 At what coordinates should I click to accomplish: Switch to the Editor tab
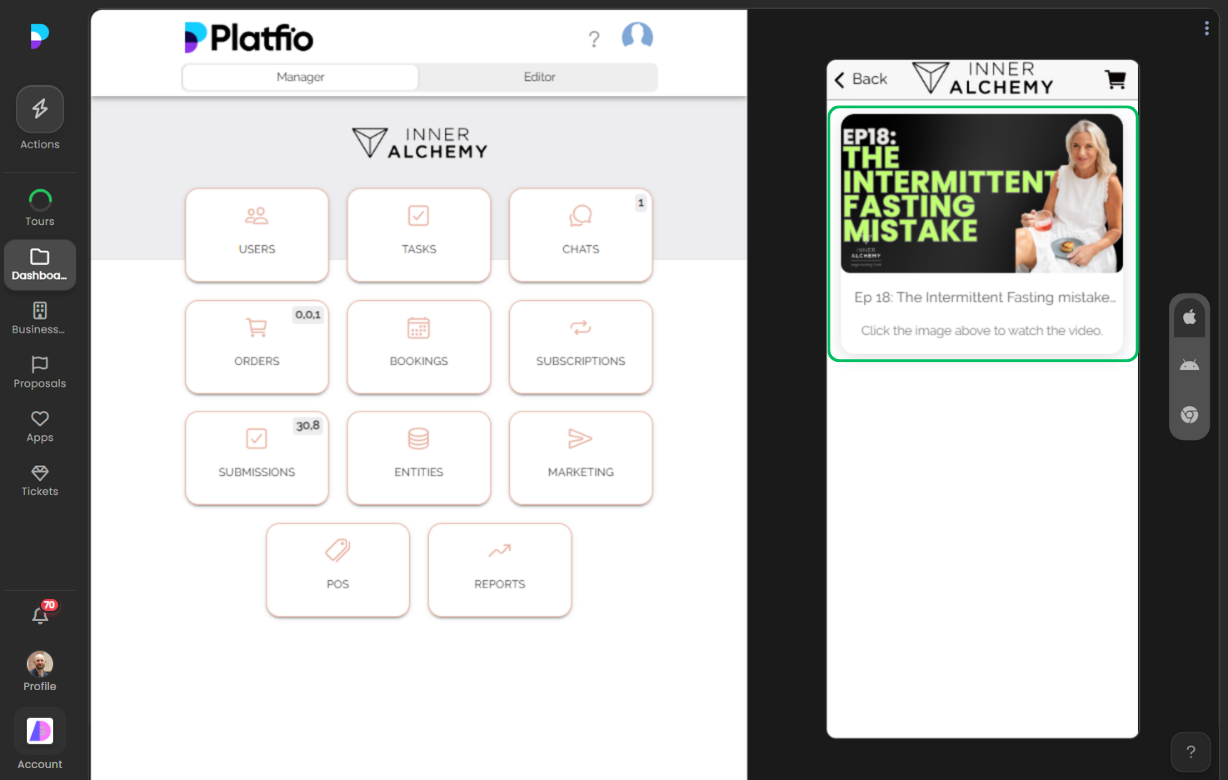click(x=539, y=76)
